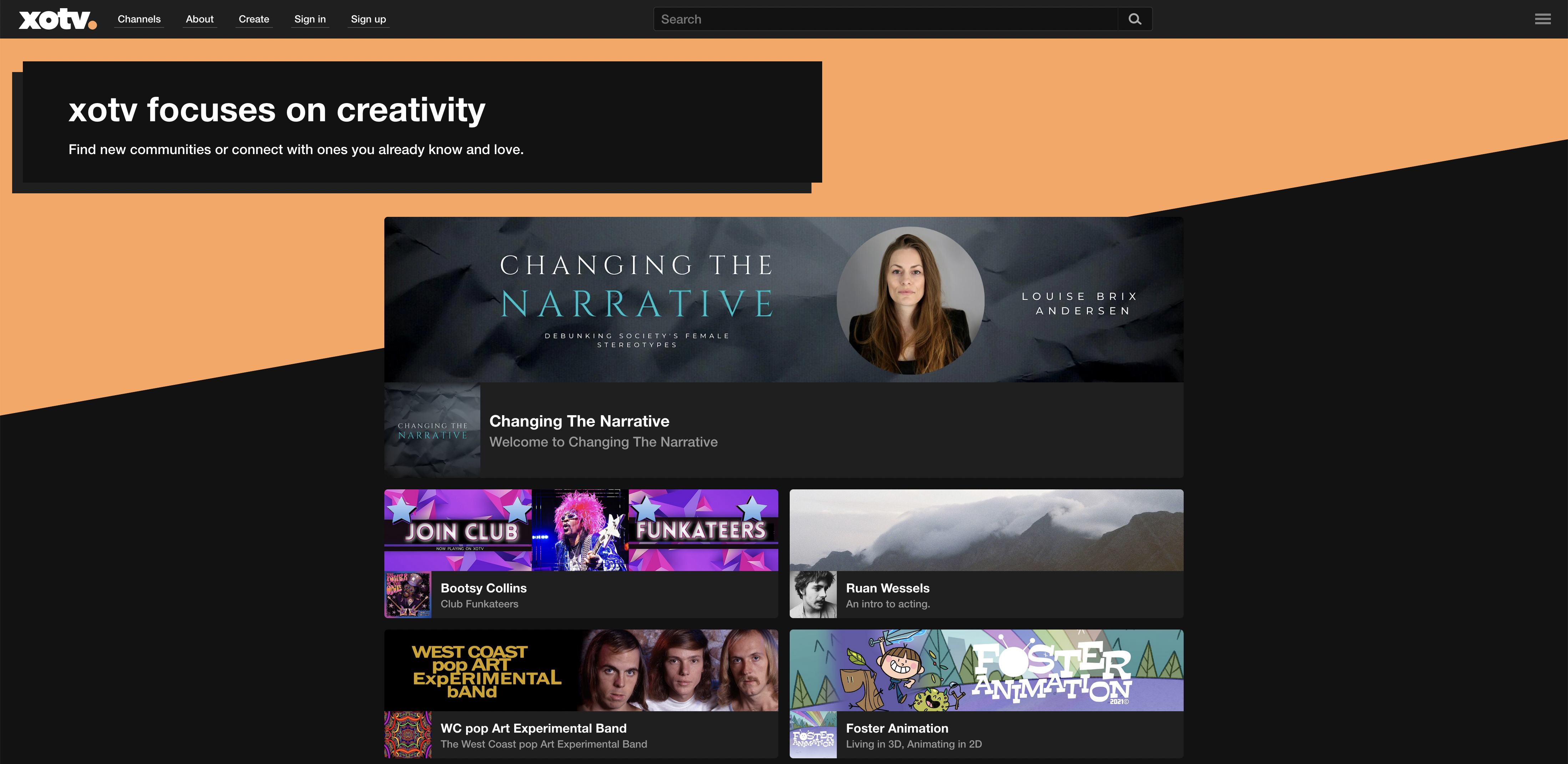Open the West Coast pop Art banner
The height and width of the screenshot is (764, 1568).
pyautogui.click(x=581, y=670)
